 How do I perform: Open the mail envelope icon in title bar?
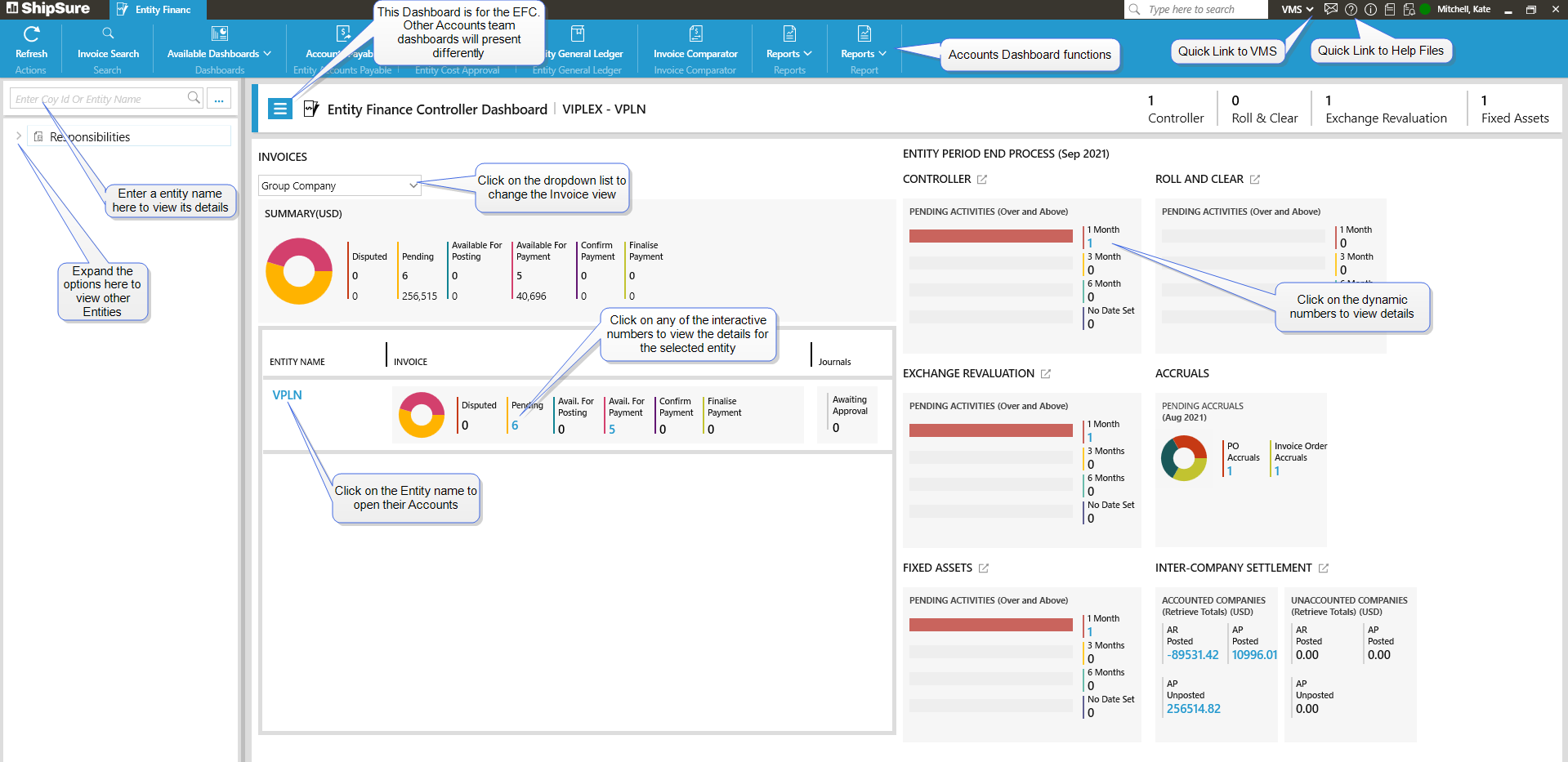coord(1331,10)
